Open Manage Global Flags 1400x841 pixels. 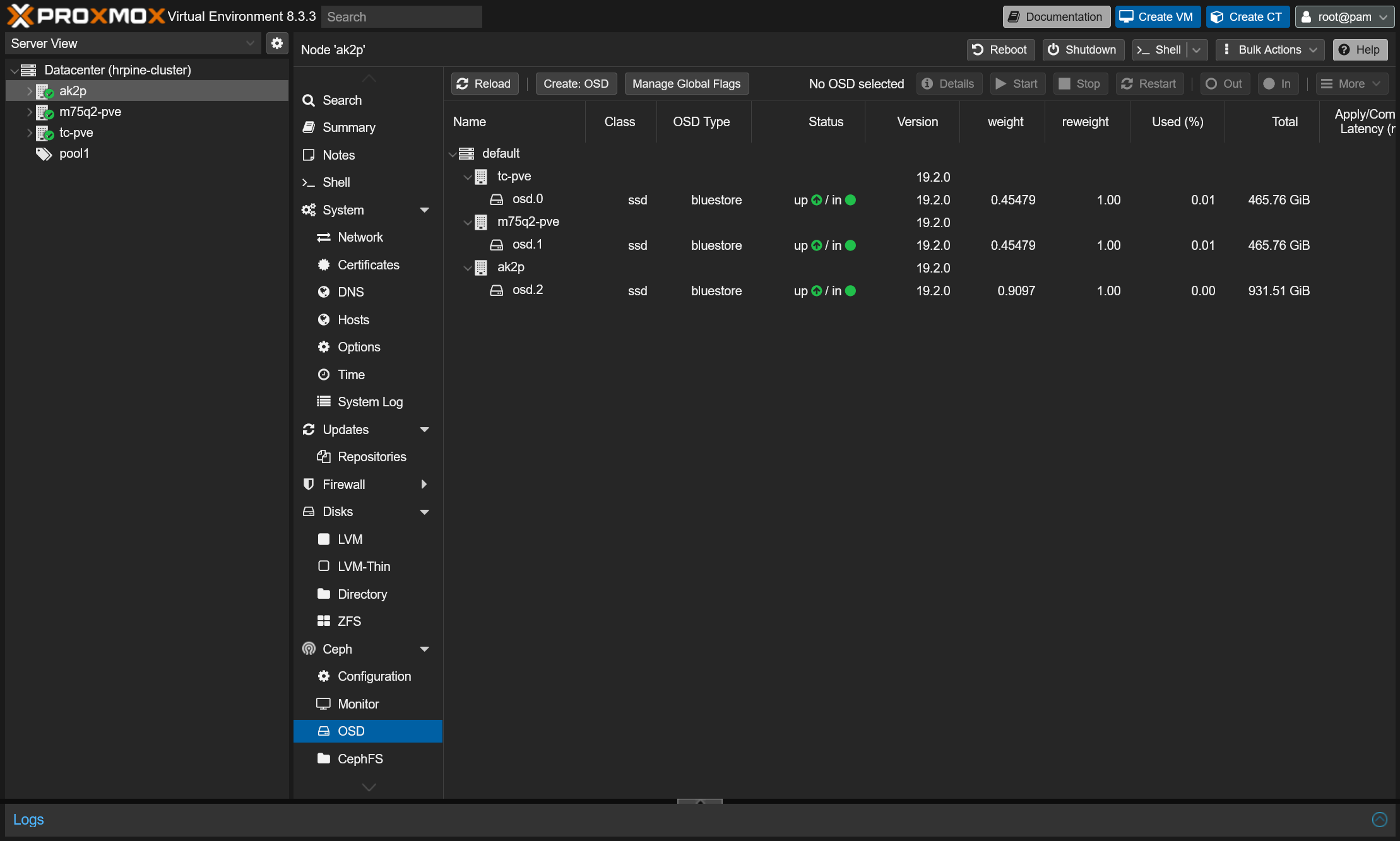[x=686, y=83]
